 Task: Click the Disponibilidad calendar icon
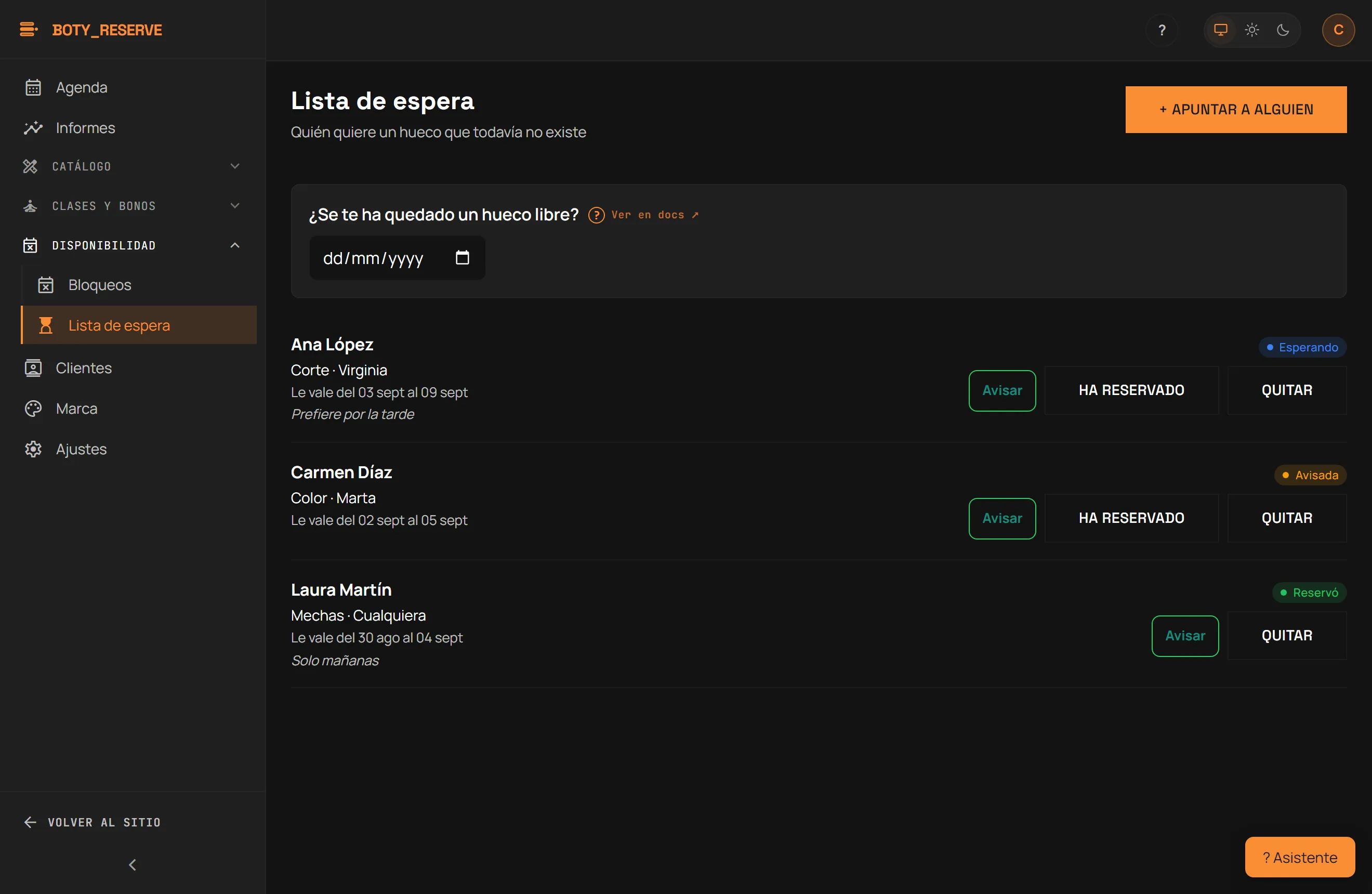point(30,245)
